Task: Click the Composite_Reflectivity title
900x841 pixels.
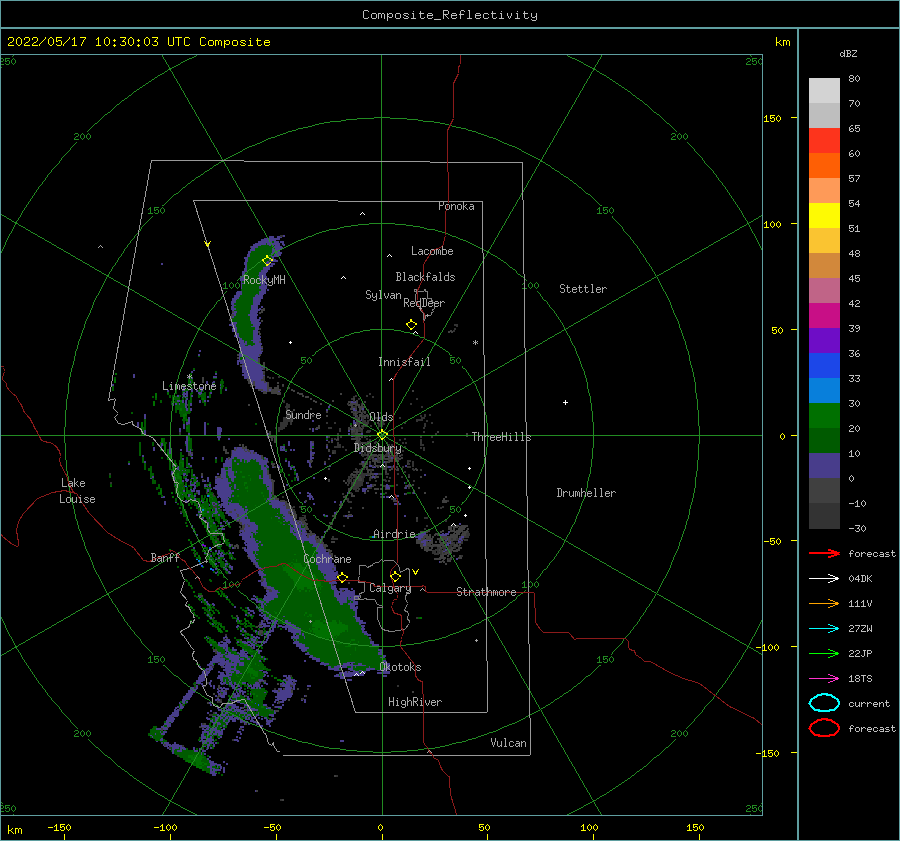Action: [x=450, y=15]
